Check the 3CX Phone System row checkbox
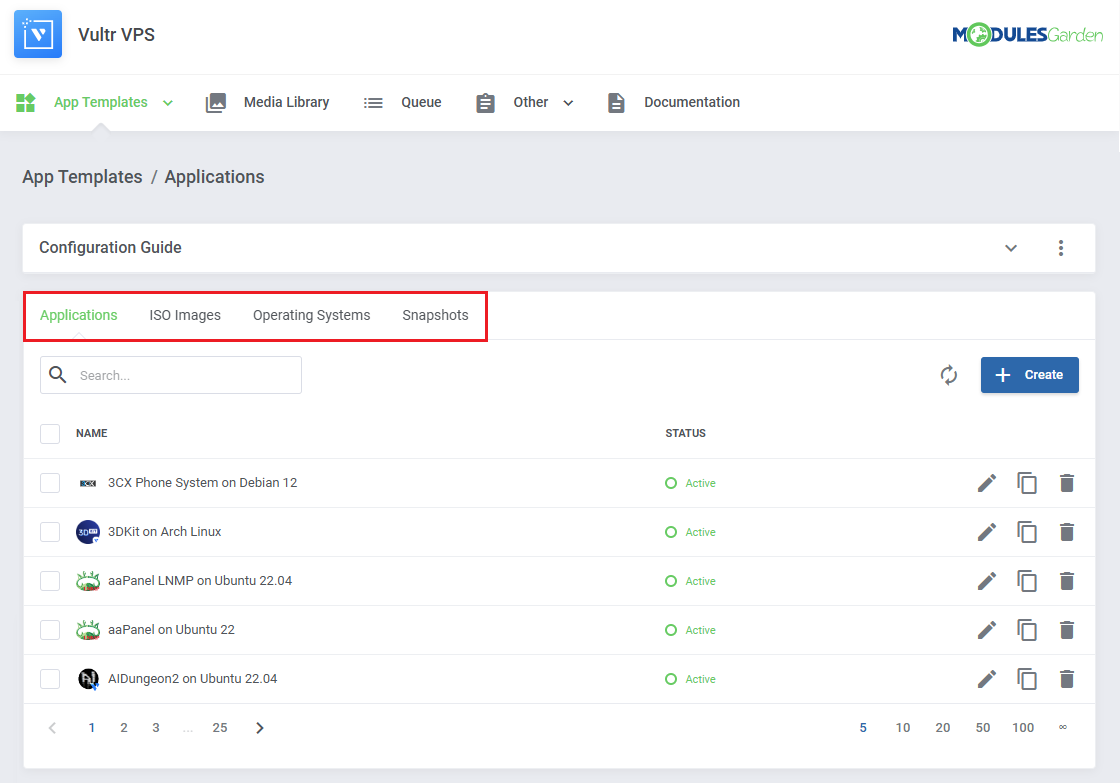The image size is (1120, 783). pyautogui.click(x=50, y=483)
